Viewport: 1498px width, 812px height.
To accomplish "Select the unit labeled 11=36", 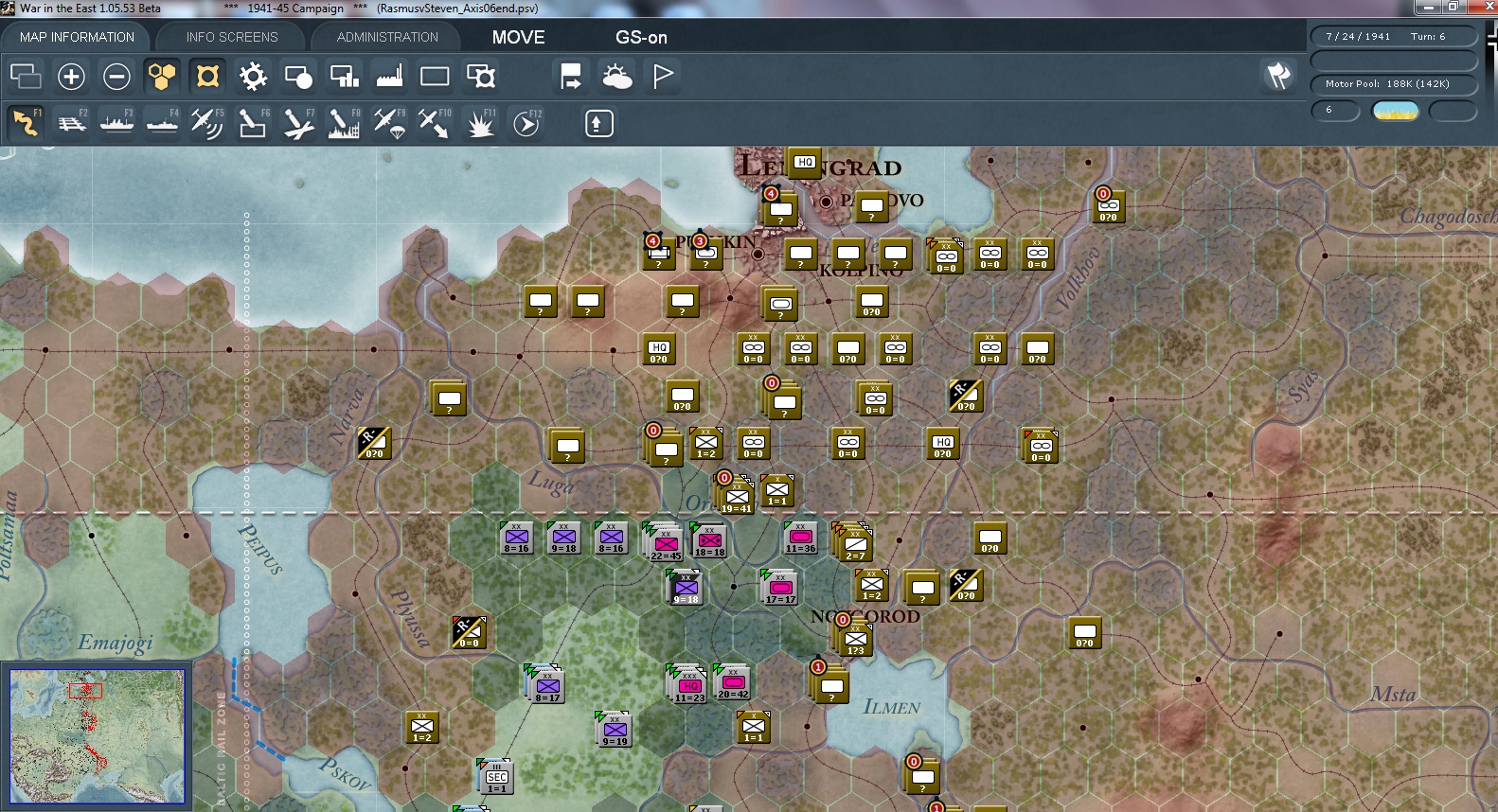I will click(x=800, y=538).
